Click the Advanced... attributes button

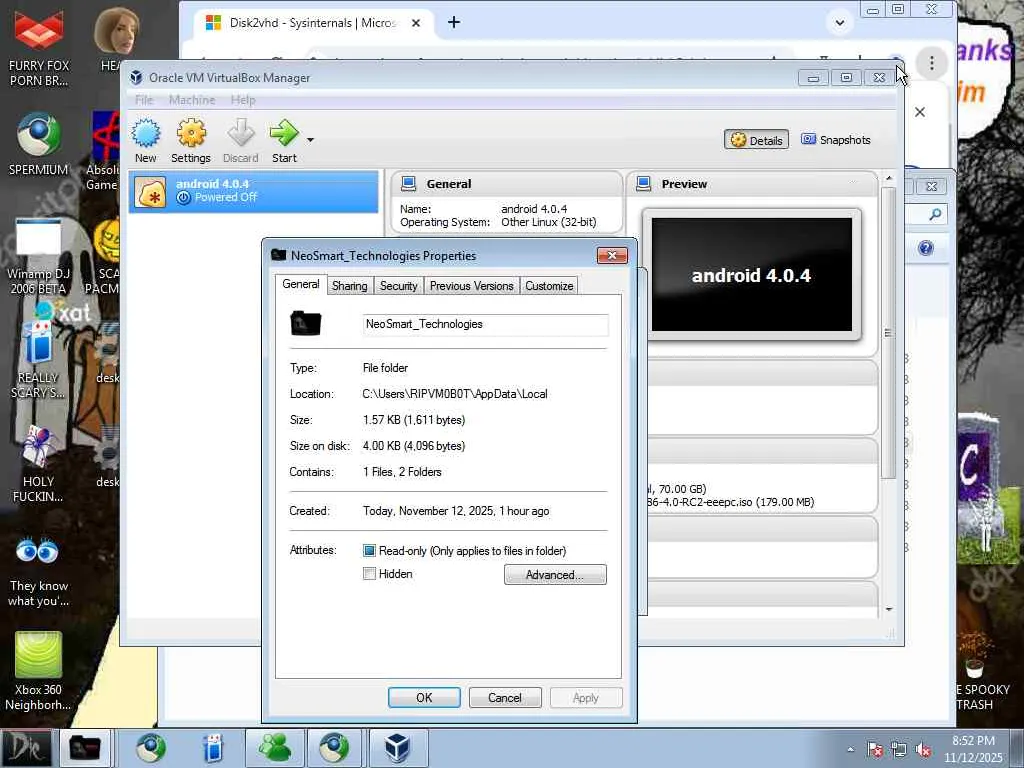(555, 575)
